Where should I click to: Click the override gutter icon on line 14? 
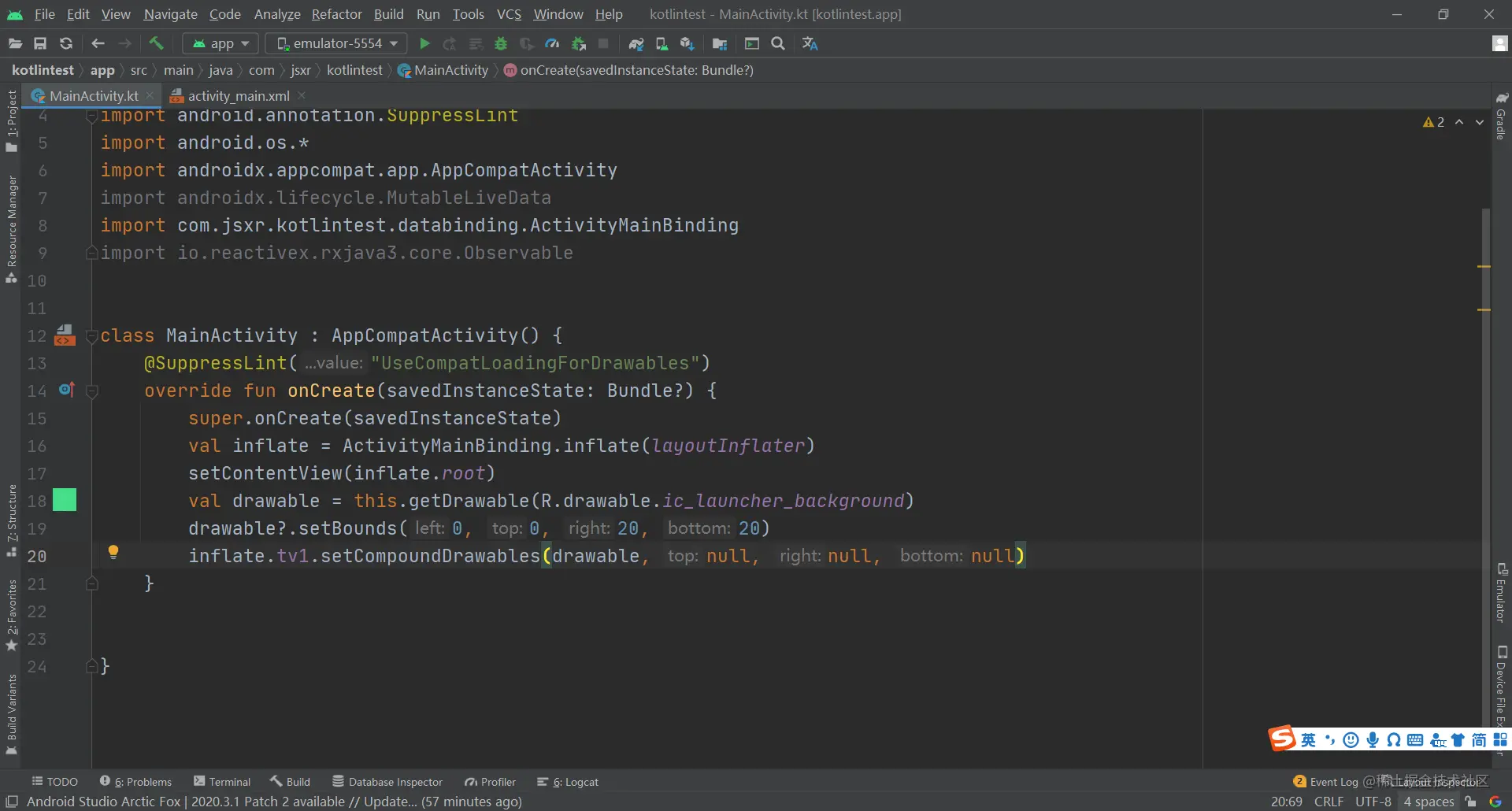click(66, 390)
